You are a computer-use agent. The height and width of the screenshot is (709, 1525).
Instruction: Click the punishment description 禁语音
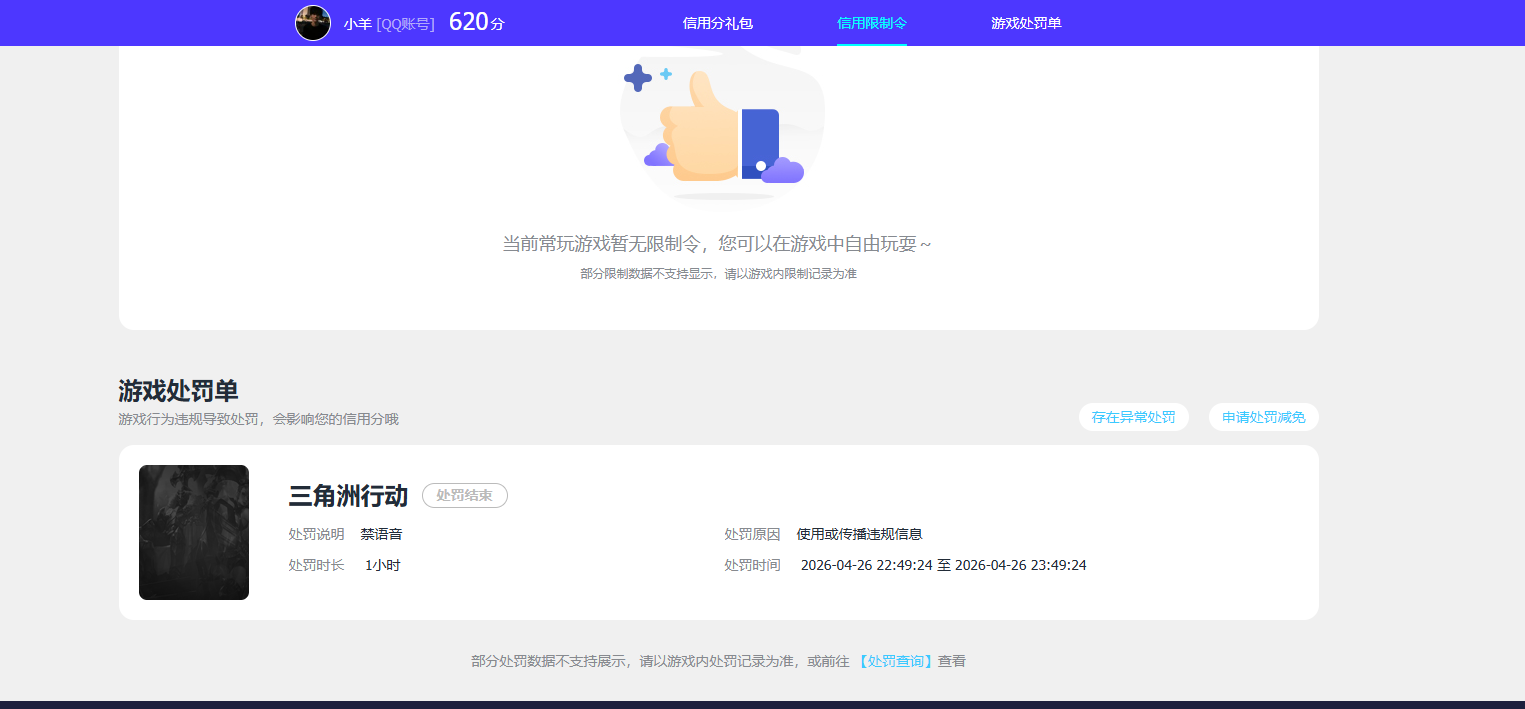point(382,534)
